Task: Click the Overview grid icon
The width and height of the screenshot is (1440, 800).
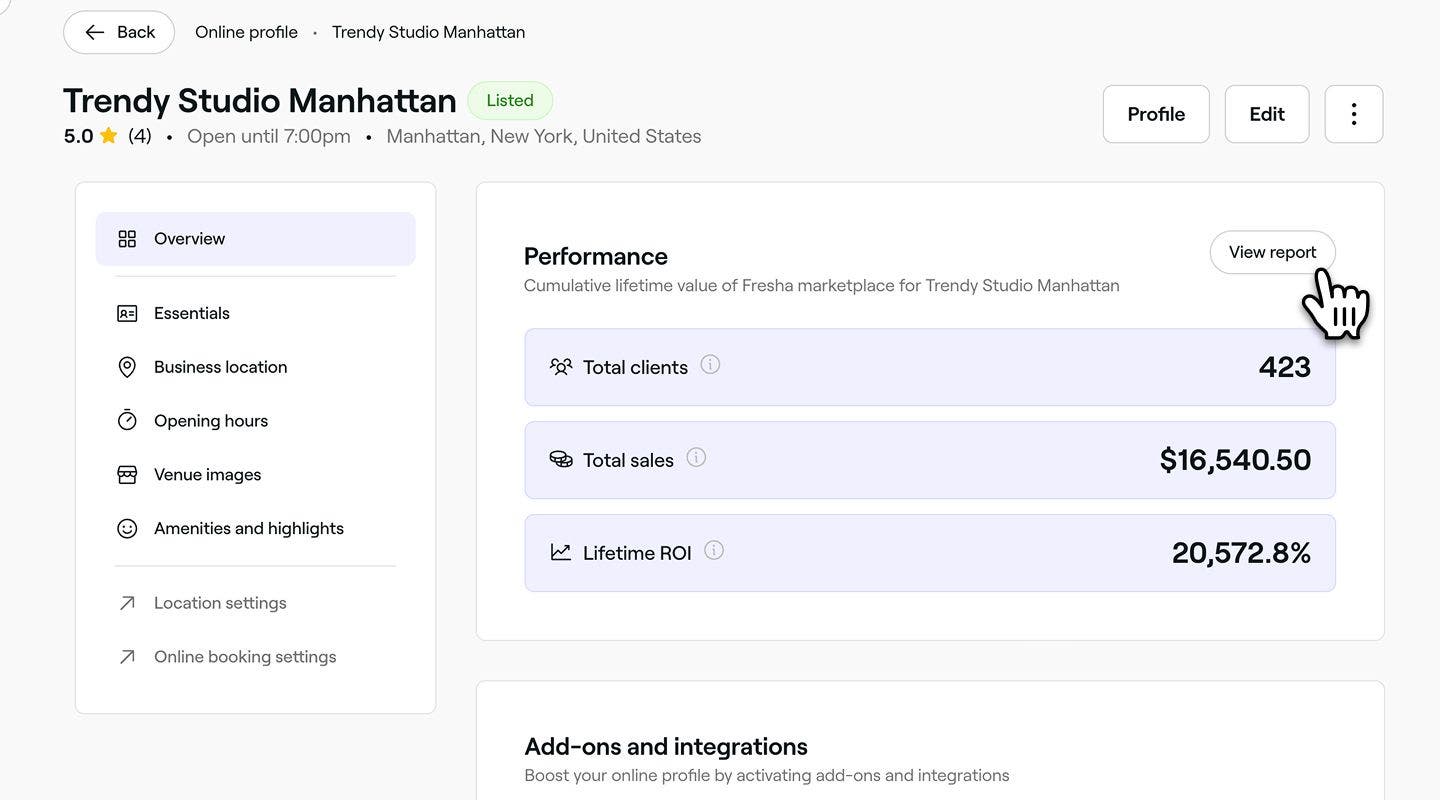Action: coord(127,239)
